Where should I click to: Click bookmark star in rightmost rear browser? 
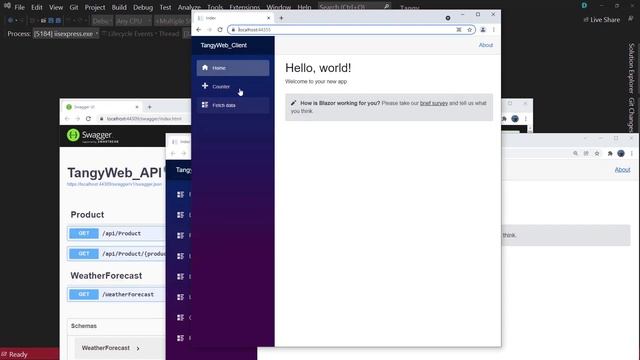(x=597, y=153)
